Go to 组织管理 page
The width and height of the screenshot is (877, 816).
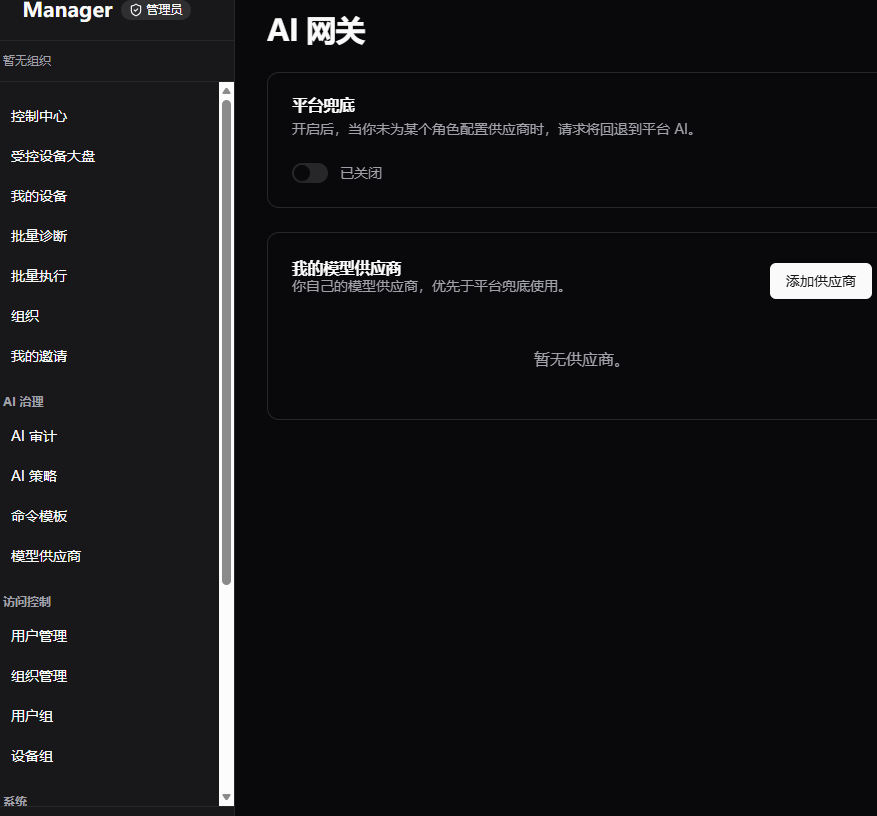click(39, 676)
